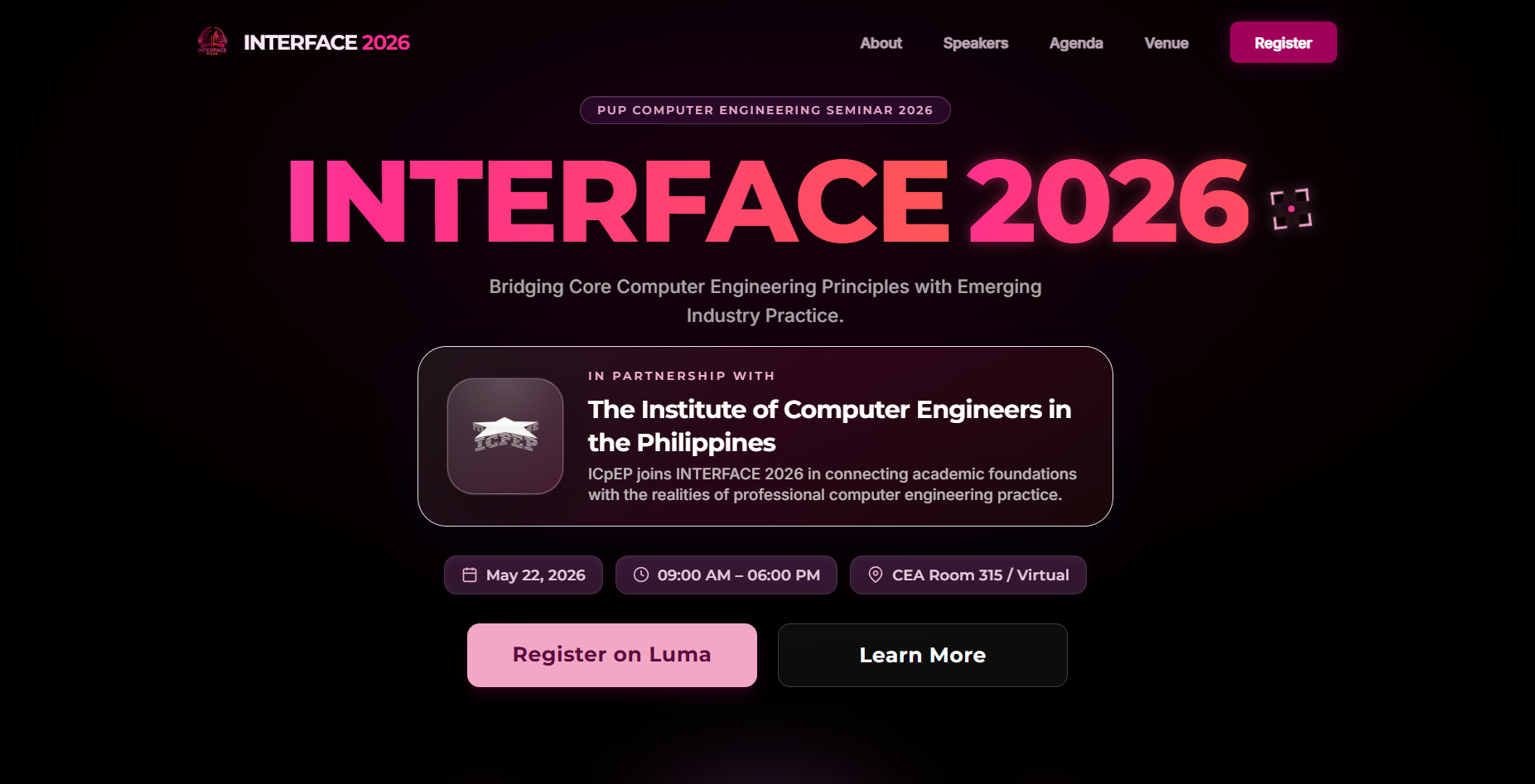This screenshot has width=1535, height=784.
Task: Click the INTERFACE 2026 brand name in header
Action: click(326, 42)
